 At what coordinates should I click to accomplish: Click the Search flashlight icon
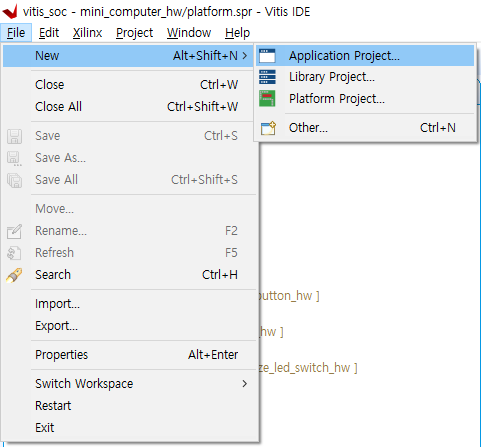tap(14, 275)
